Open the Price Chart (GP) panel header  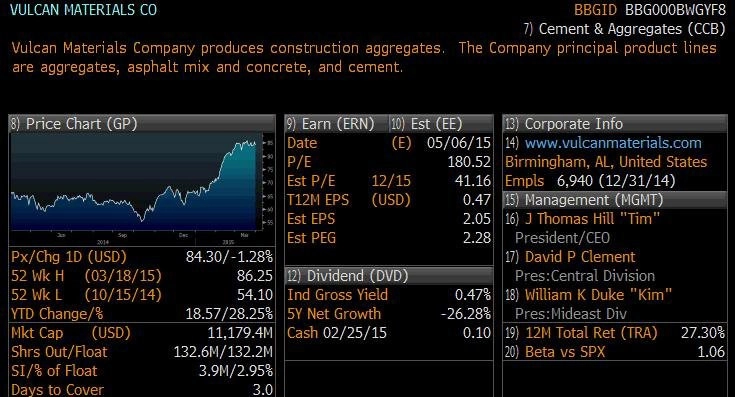142,124
